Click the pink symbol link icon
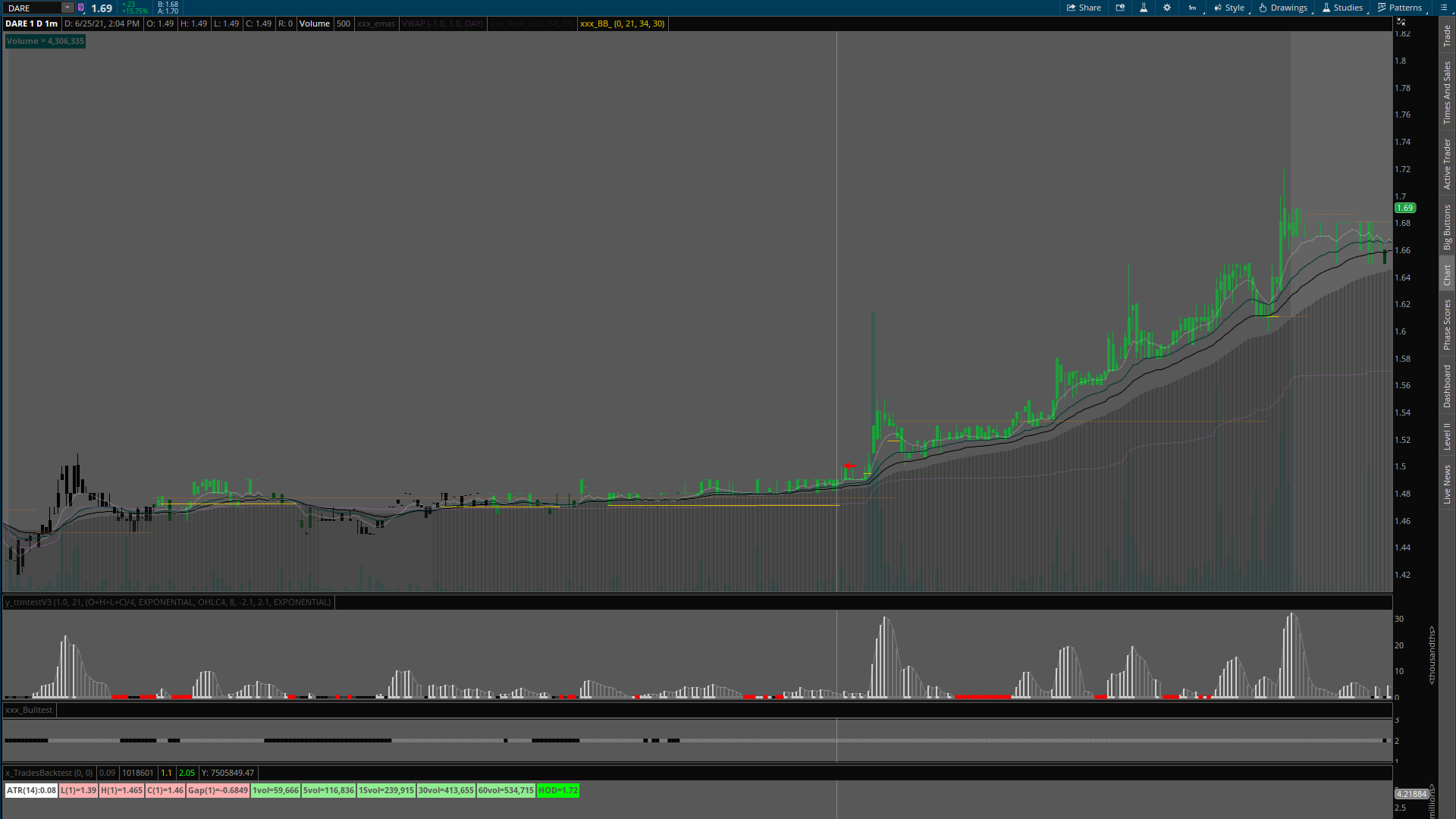The height and width of the screenshot is (819, 1456). [x=81, y=8]
